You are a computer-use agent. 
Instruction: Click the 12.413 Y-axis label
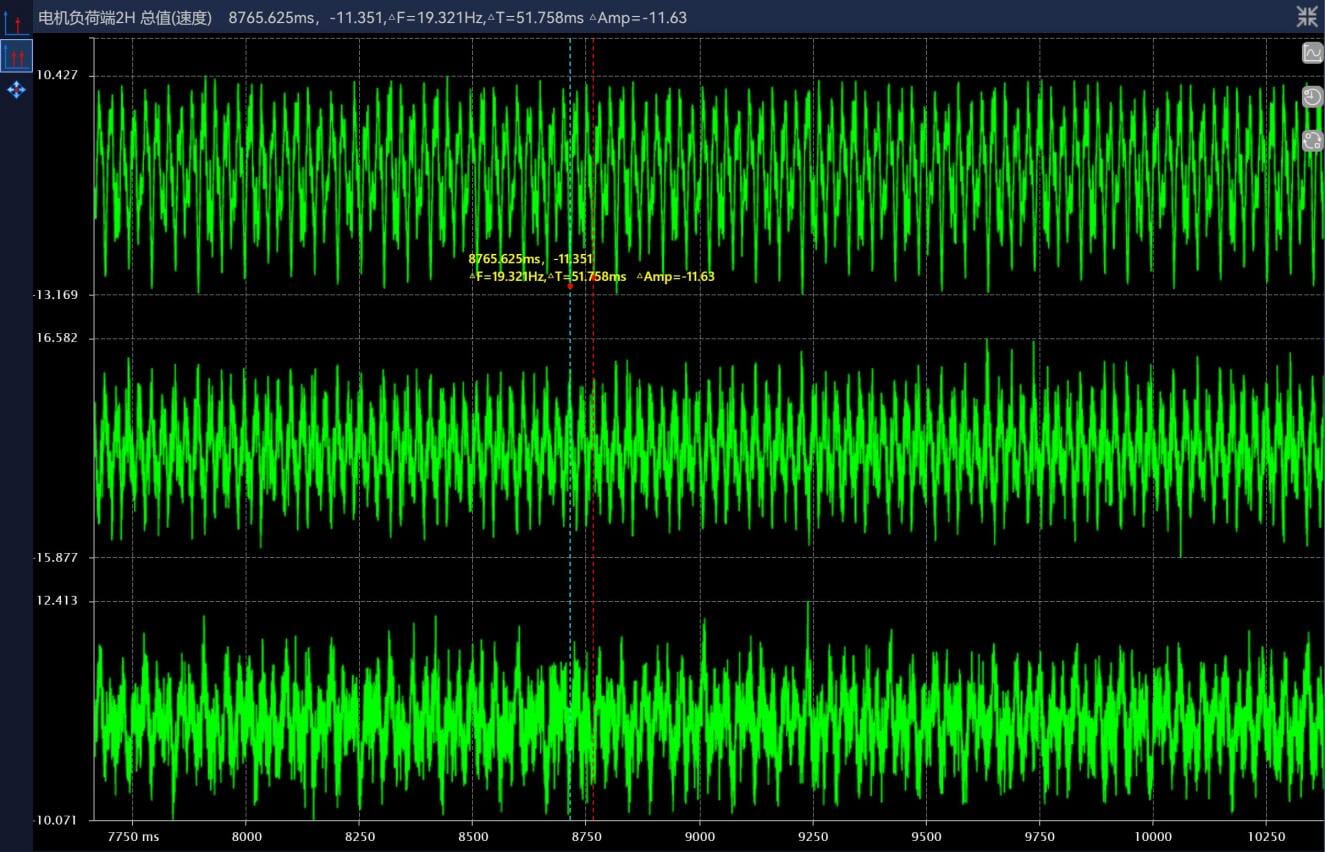pos(57,601)
